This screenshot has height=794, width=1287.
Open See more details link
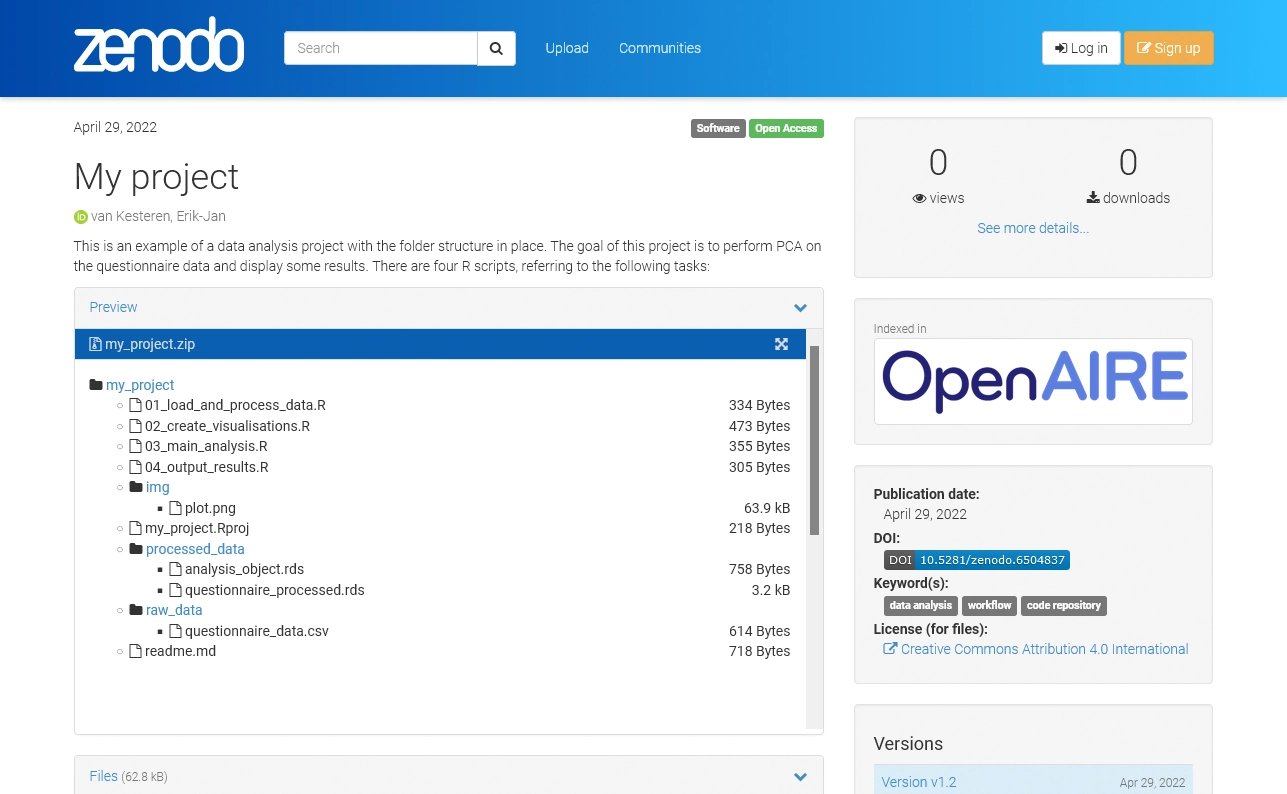pos(1033,228)
